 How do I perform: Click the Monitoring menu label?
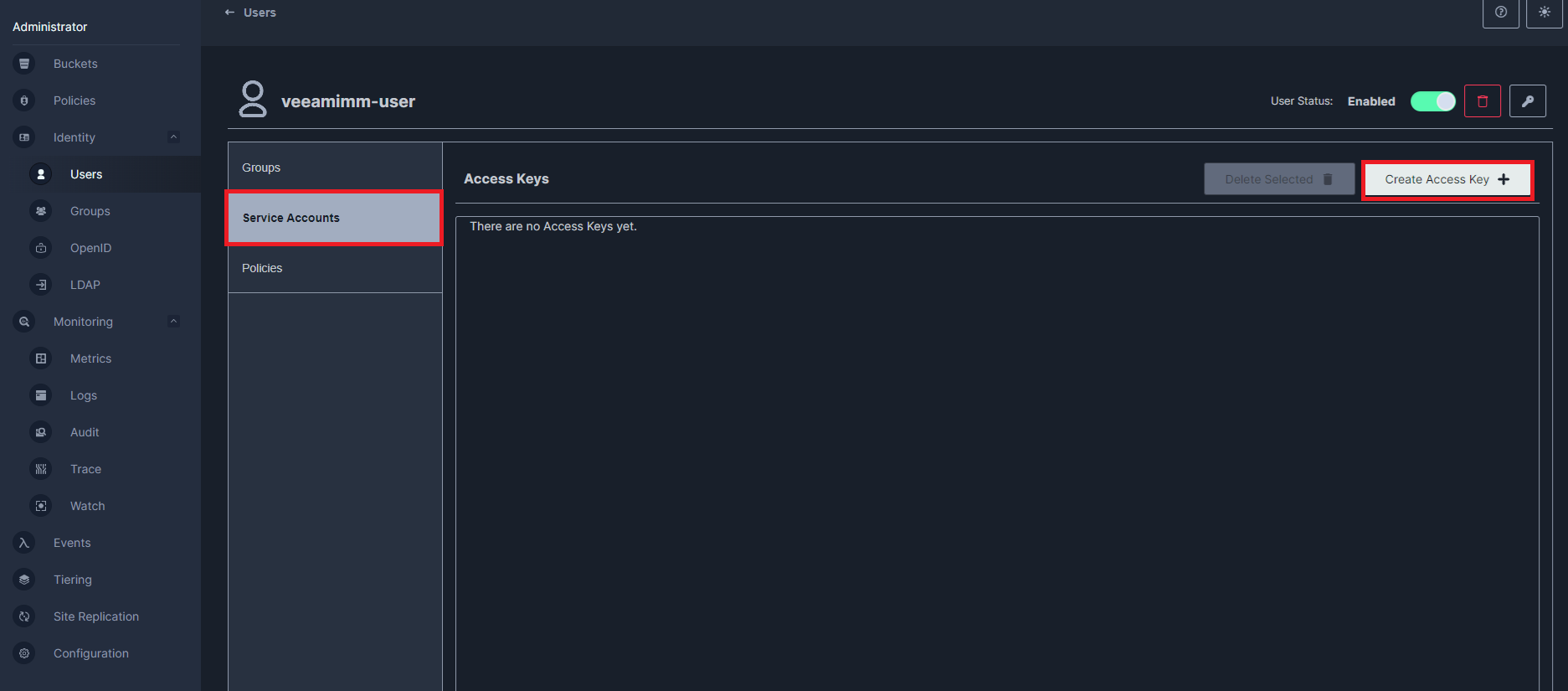pos(83,322)
